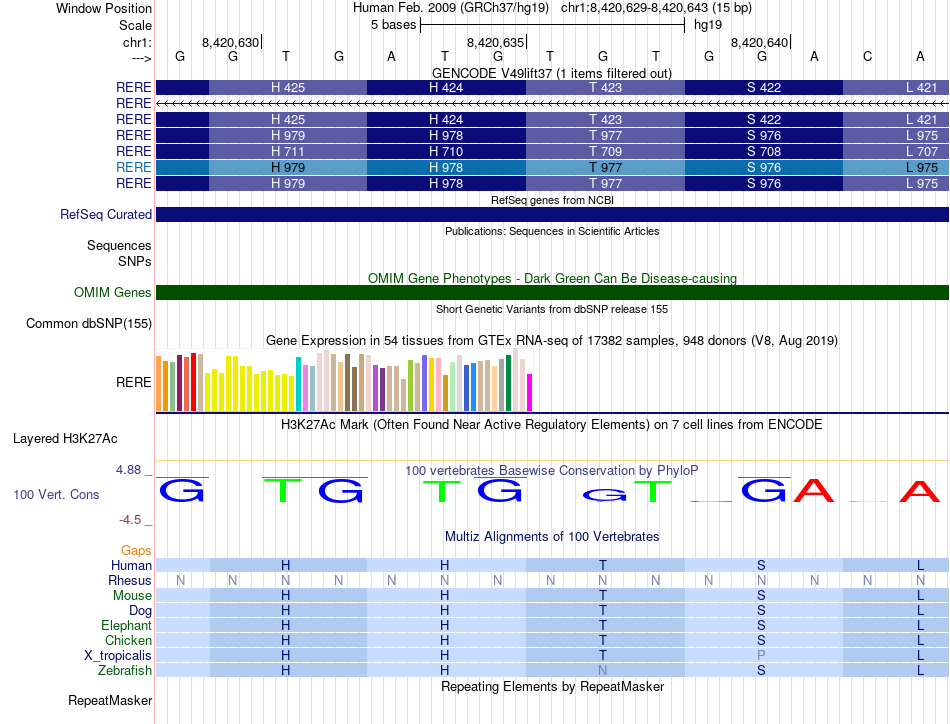Click the L residue in Chicken row
The height and width of the screenshot is (724, 950).
point(920,640)
